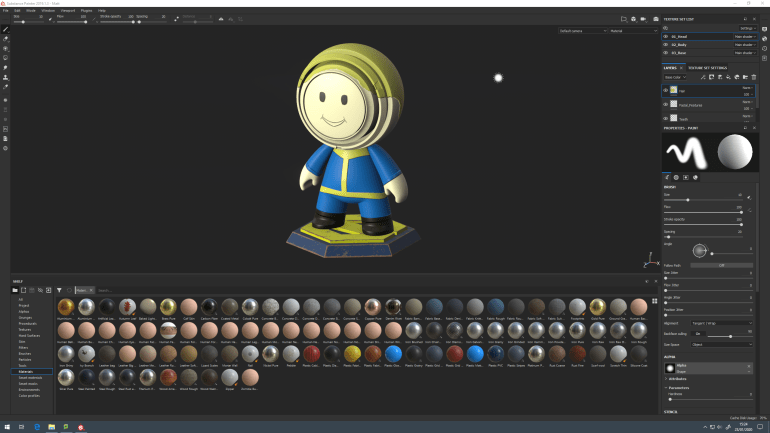Open the Log dock icon
This screenshot has width=770, height=433.
click(x=765, y=58)
